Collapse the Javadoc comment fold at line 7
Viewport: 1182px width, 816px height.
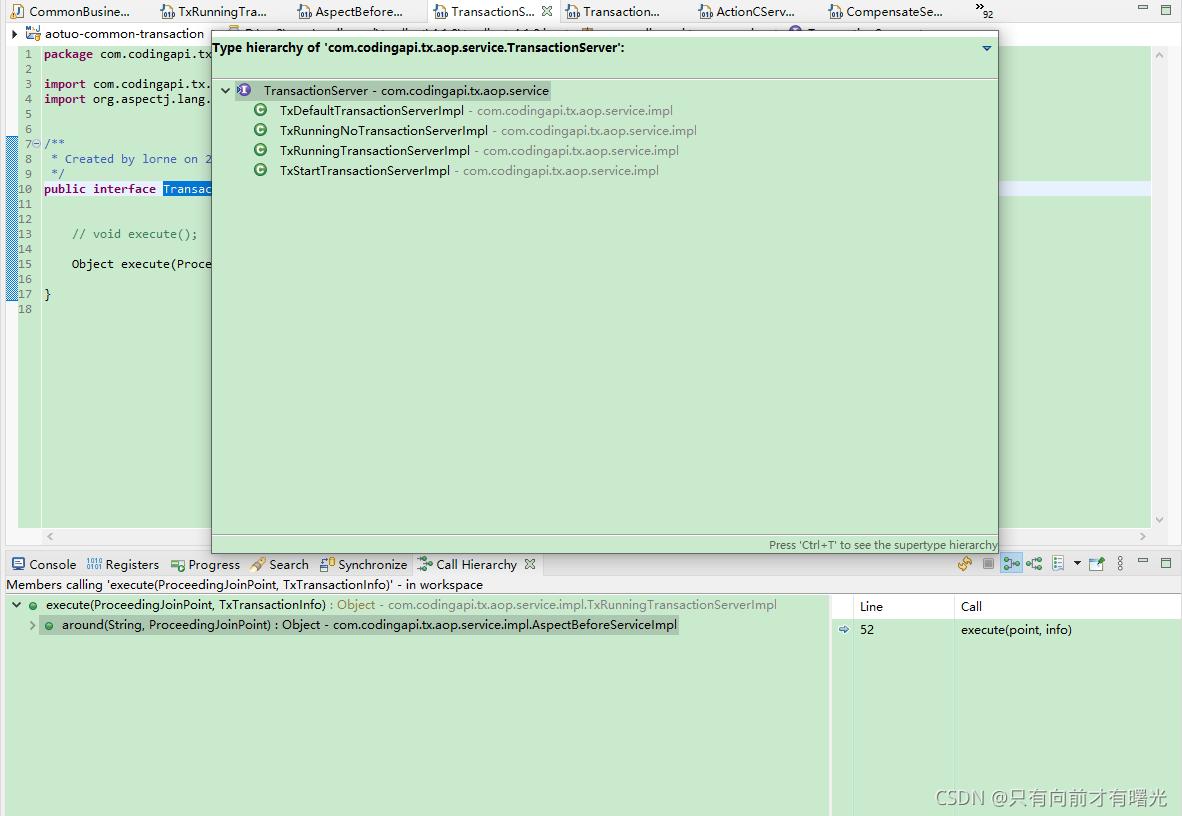pyautogui.click(x=37, y=143)
